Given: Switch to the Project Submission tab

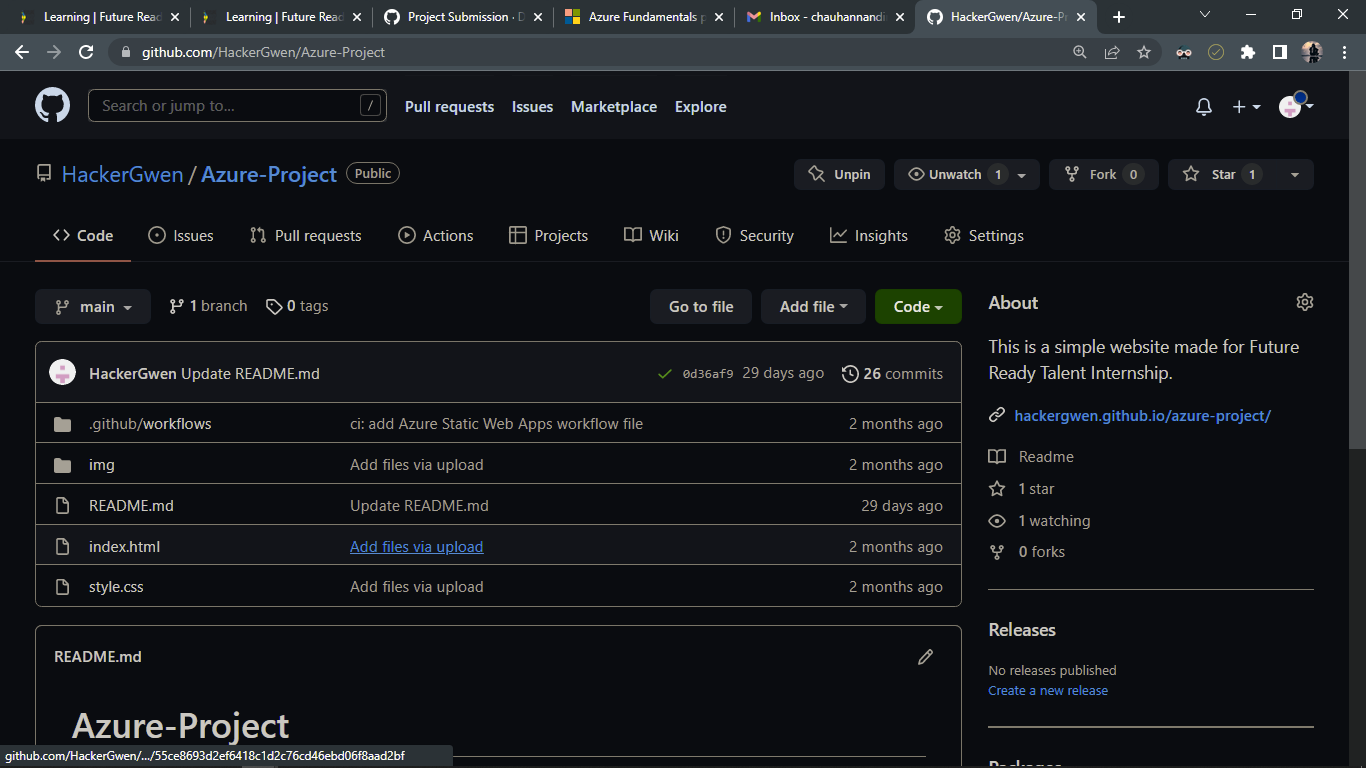Looking at the screenshot, I should (462, 17).
